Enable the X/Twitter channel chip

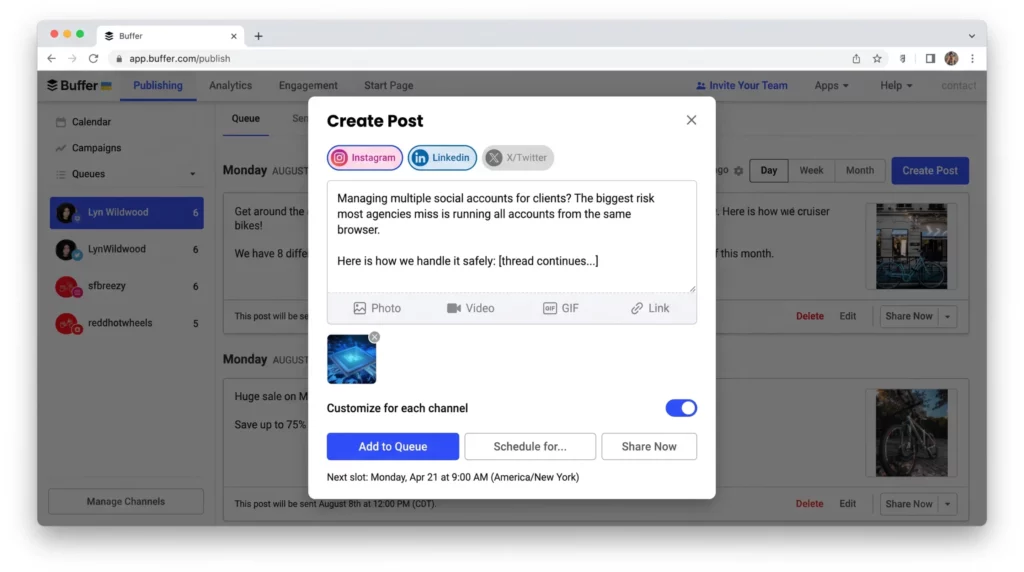click(x=517, y=157)
